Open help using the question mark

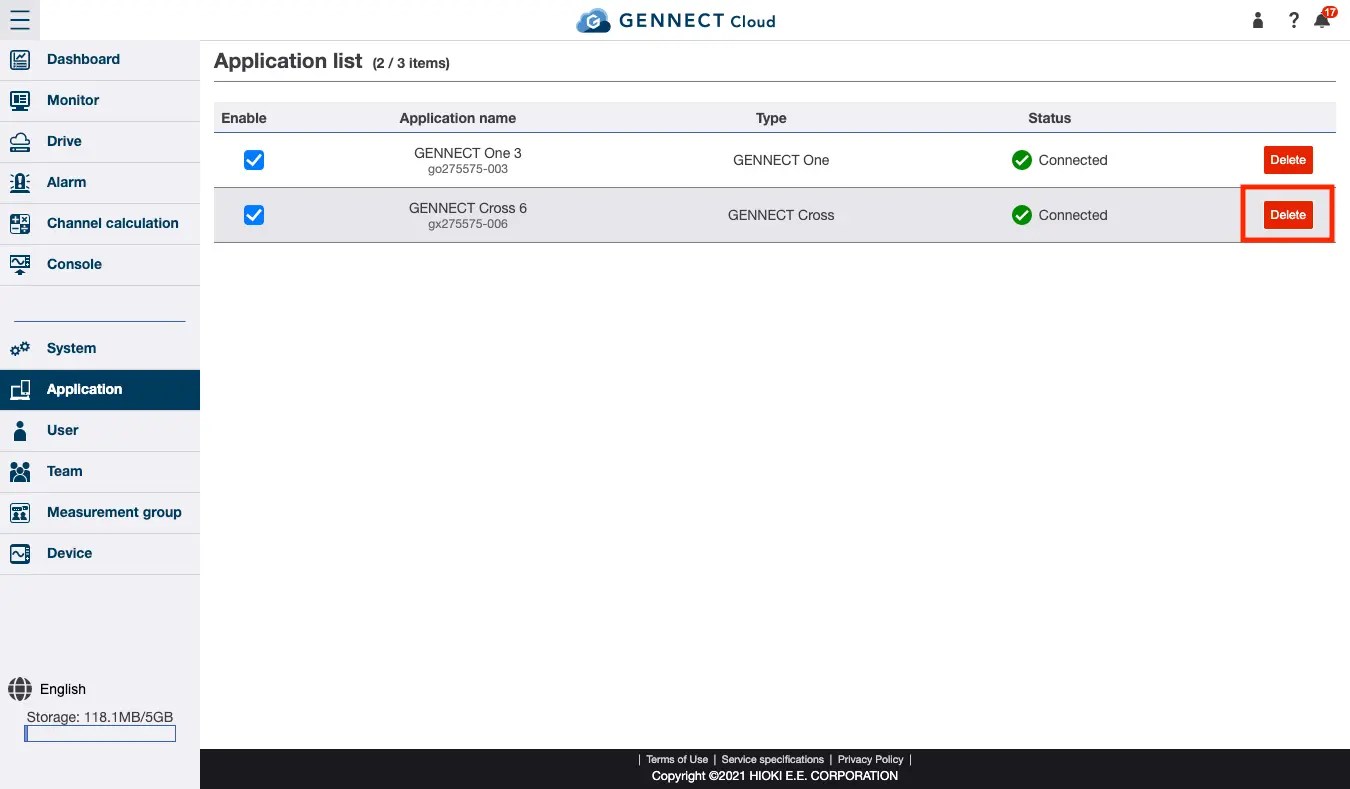[x=1293, y=20]
